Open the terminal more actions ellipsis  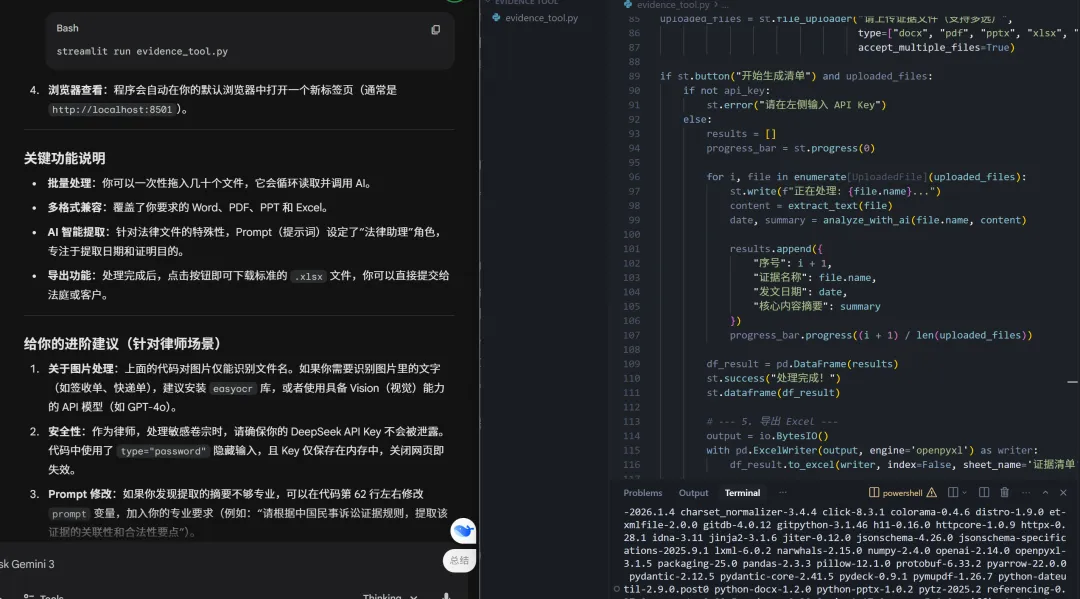1026,493
